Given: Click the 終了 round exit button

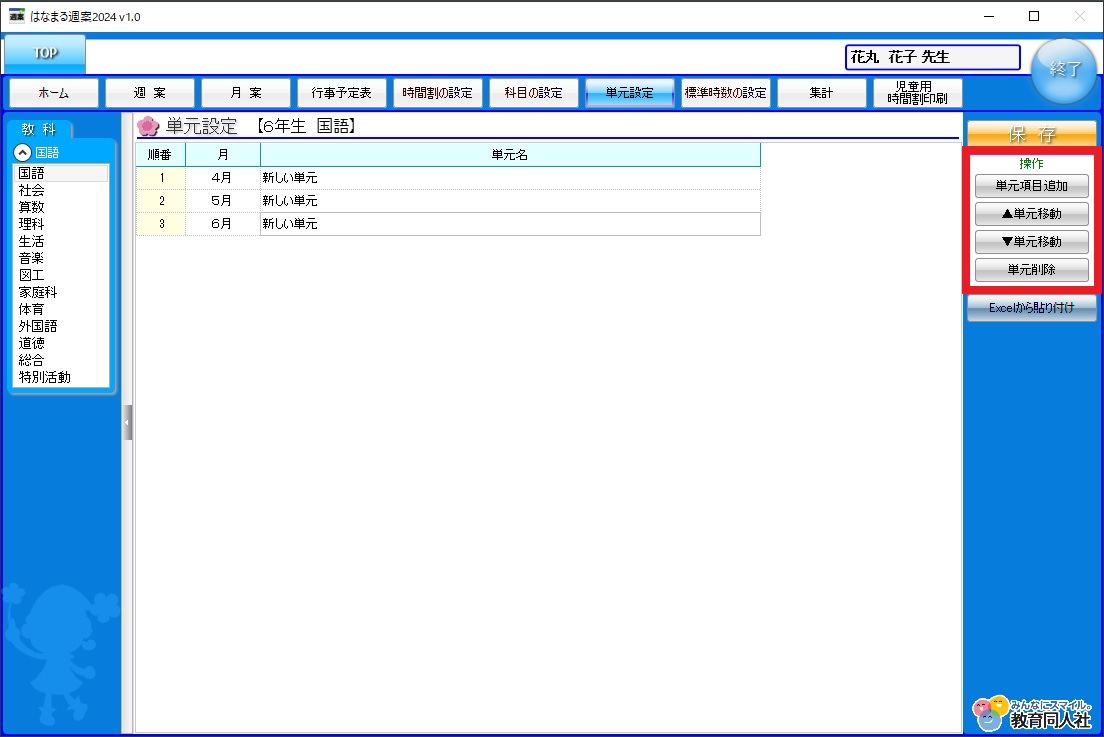Looking at the screenshot, I should (x=1064, y=69).
